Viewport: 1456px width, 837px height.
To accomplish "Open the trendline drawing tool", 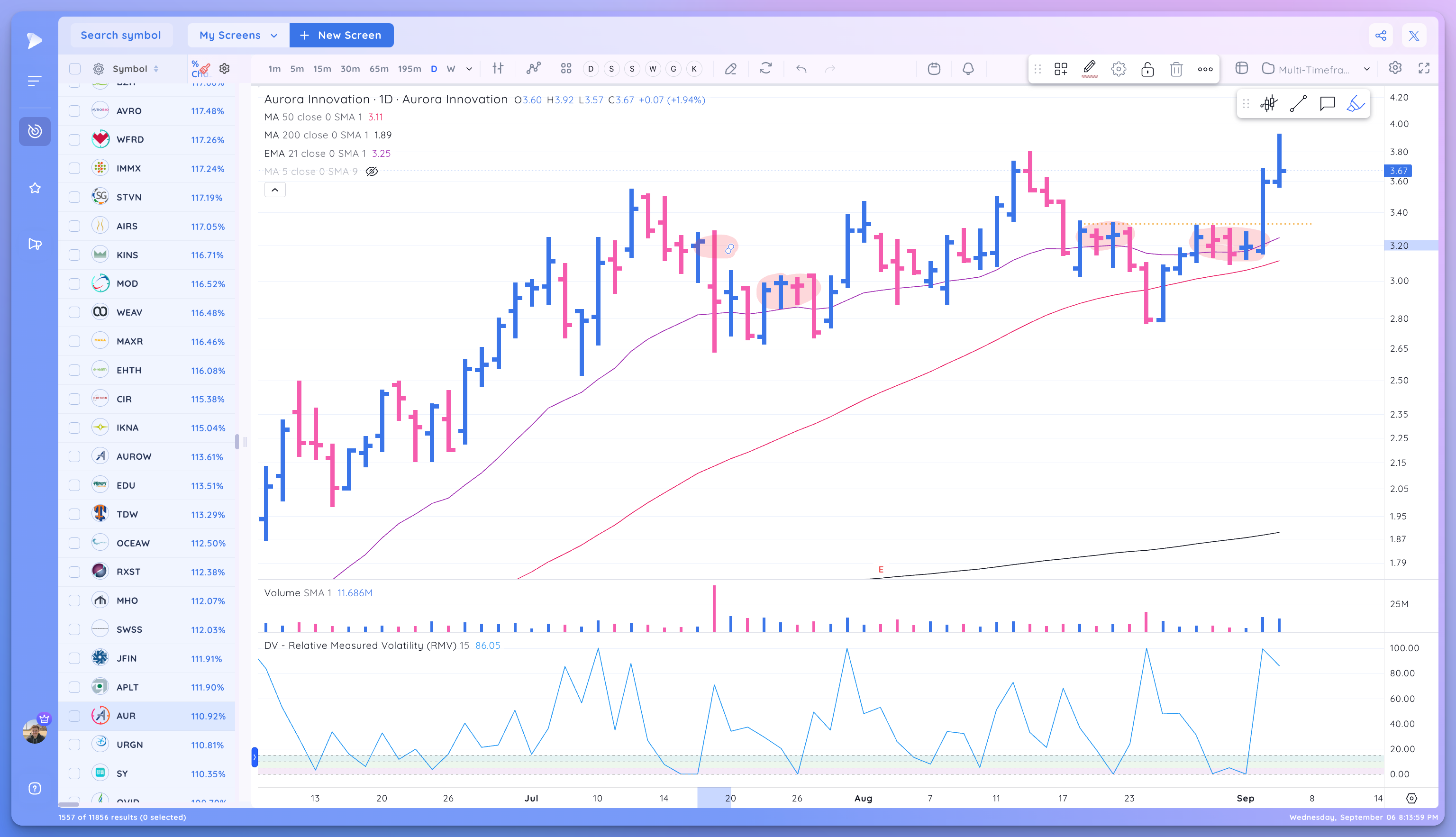I will pyautogui.click(x=1298, y=103).
